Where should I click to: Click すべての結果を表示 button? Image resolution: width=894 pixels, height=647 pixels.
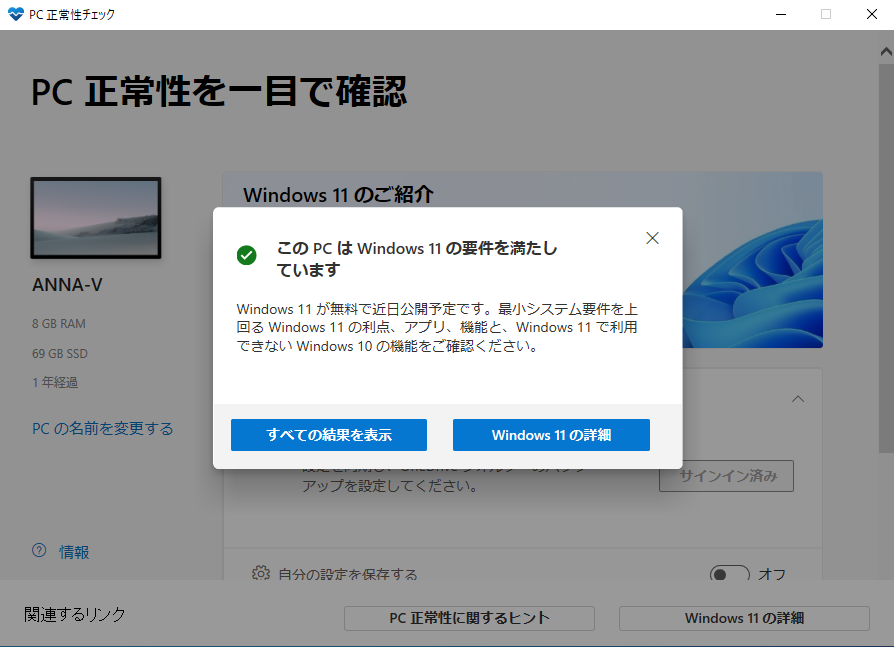pos(329,435)
